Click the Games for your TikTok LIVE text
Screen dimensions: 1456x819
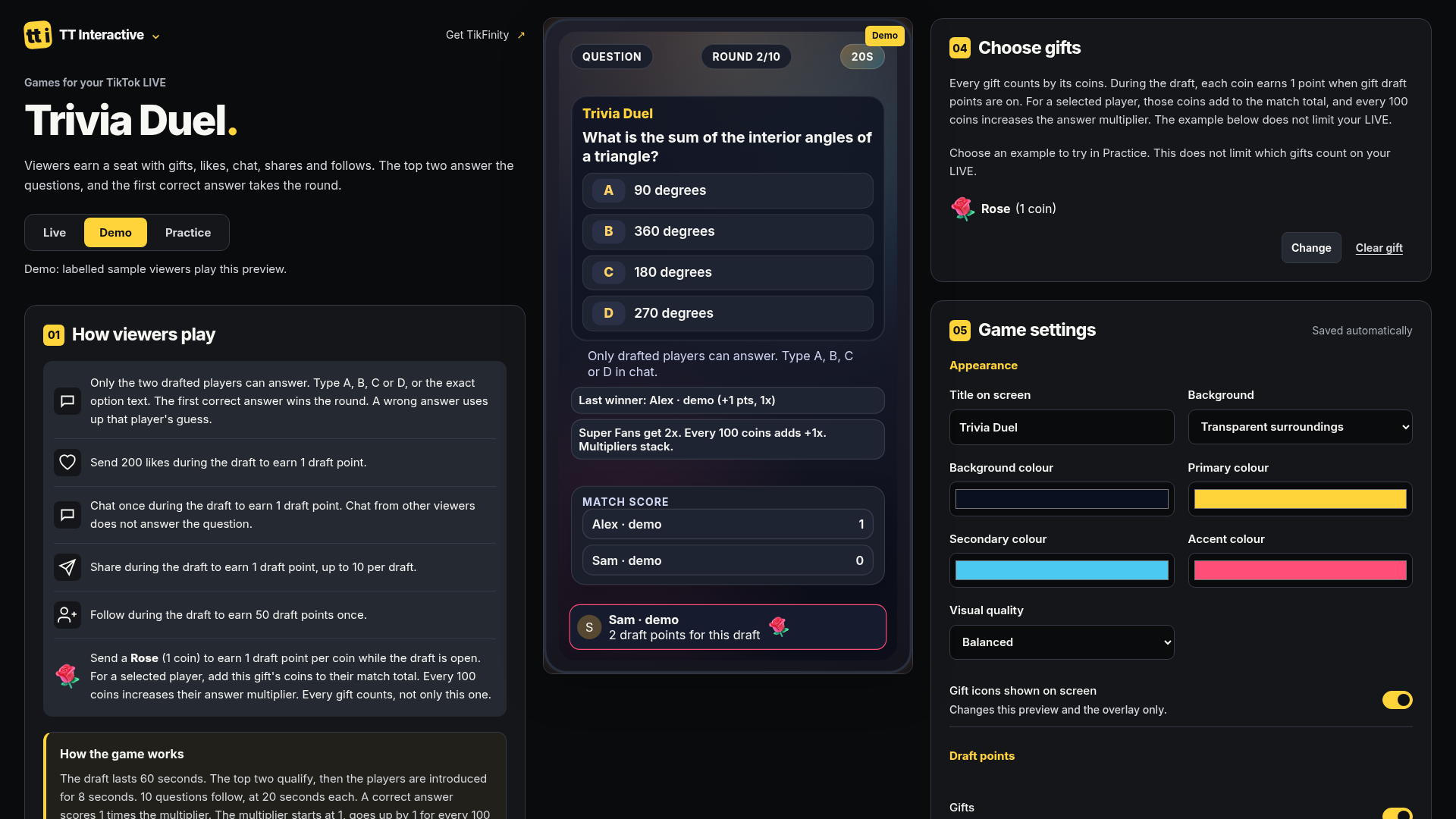[95, 83]
